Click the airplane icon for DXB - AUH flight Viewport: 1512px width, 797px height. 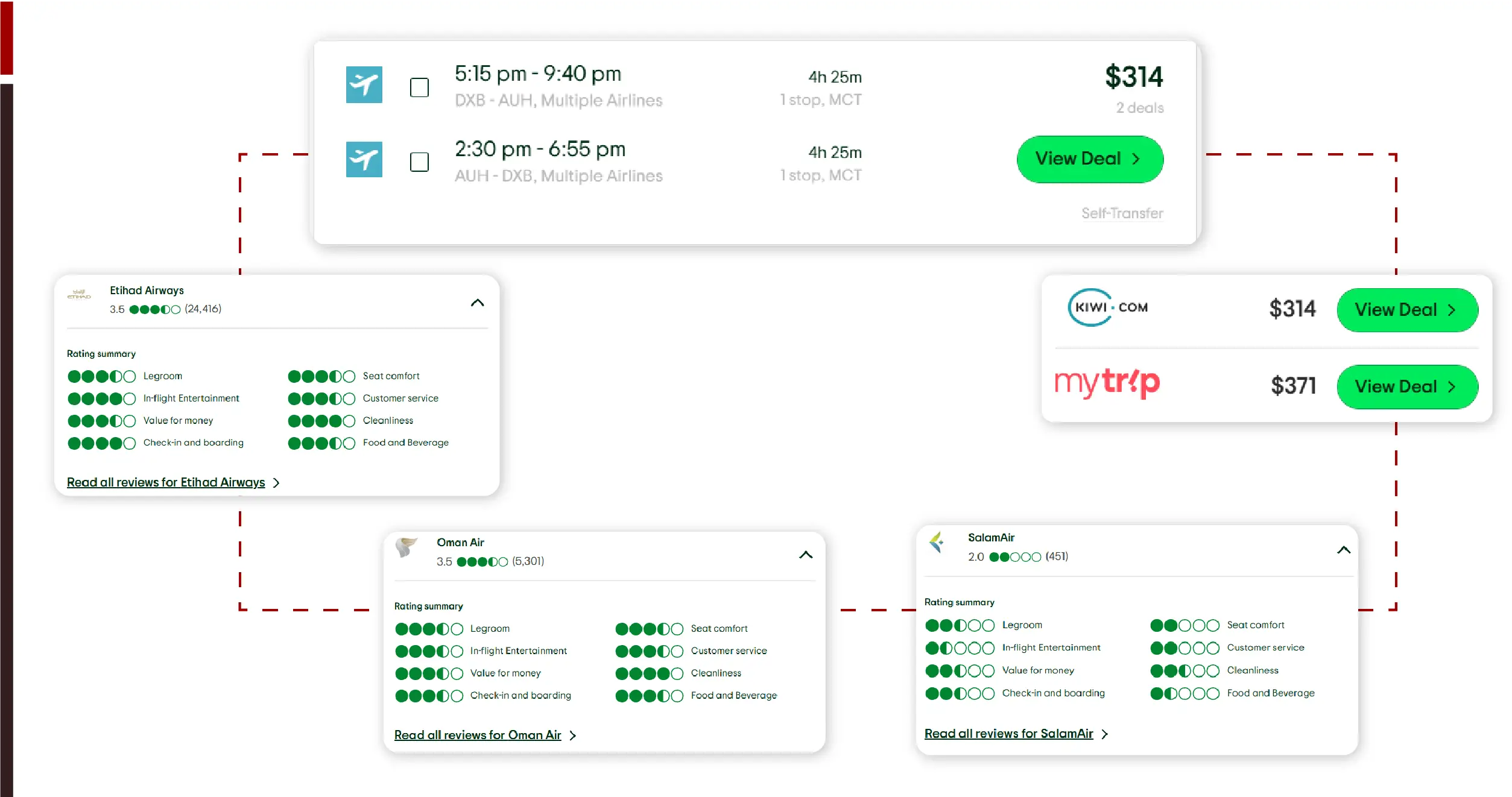(x=364, y=84)
